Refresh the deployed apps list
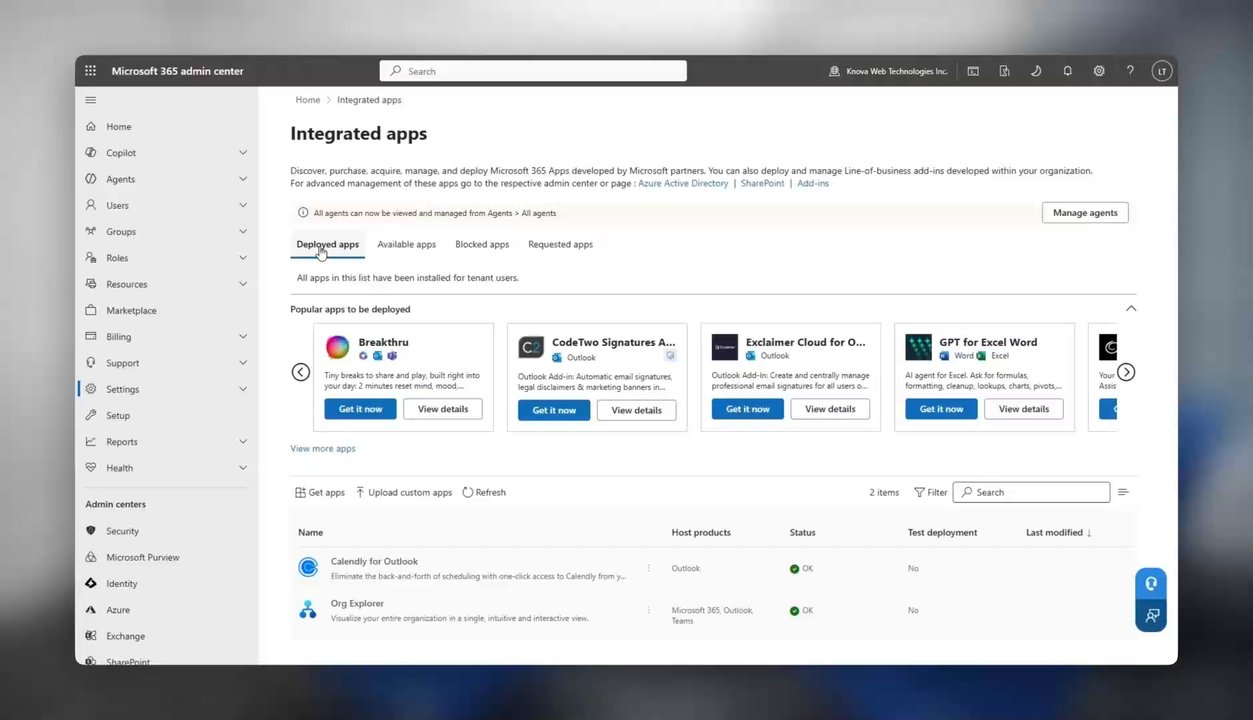The image size is (1253, 720). [x=484, y=492]
